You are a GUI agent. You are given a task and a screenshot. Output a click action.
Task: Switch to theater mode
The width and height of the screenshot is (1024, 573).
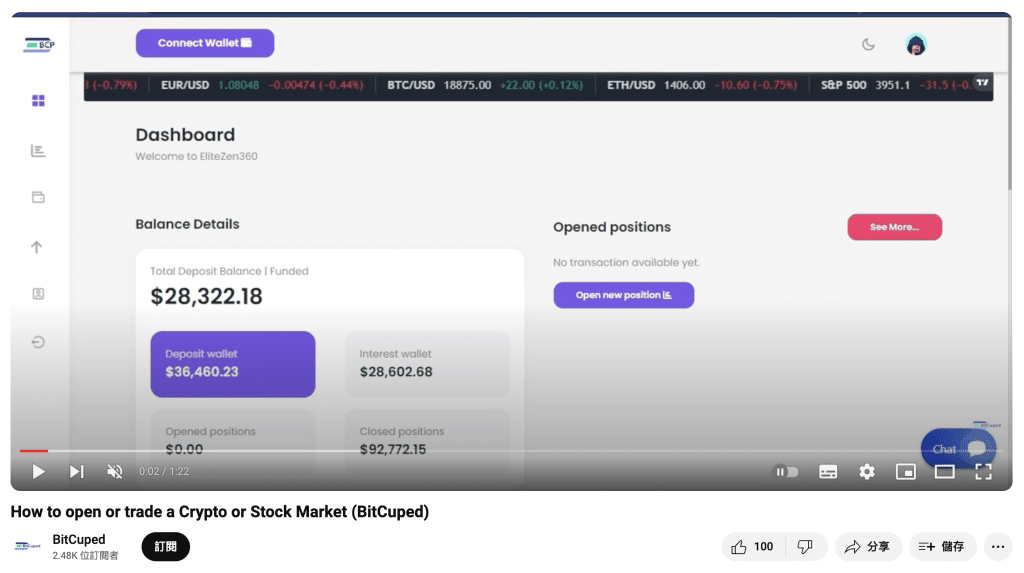[x=944, y=472]
